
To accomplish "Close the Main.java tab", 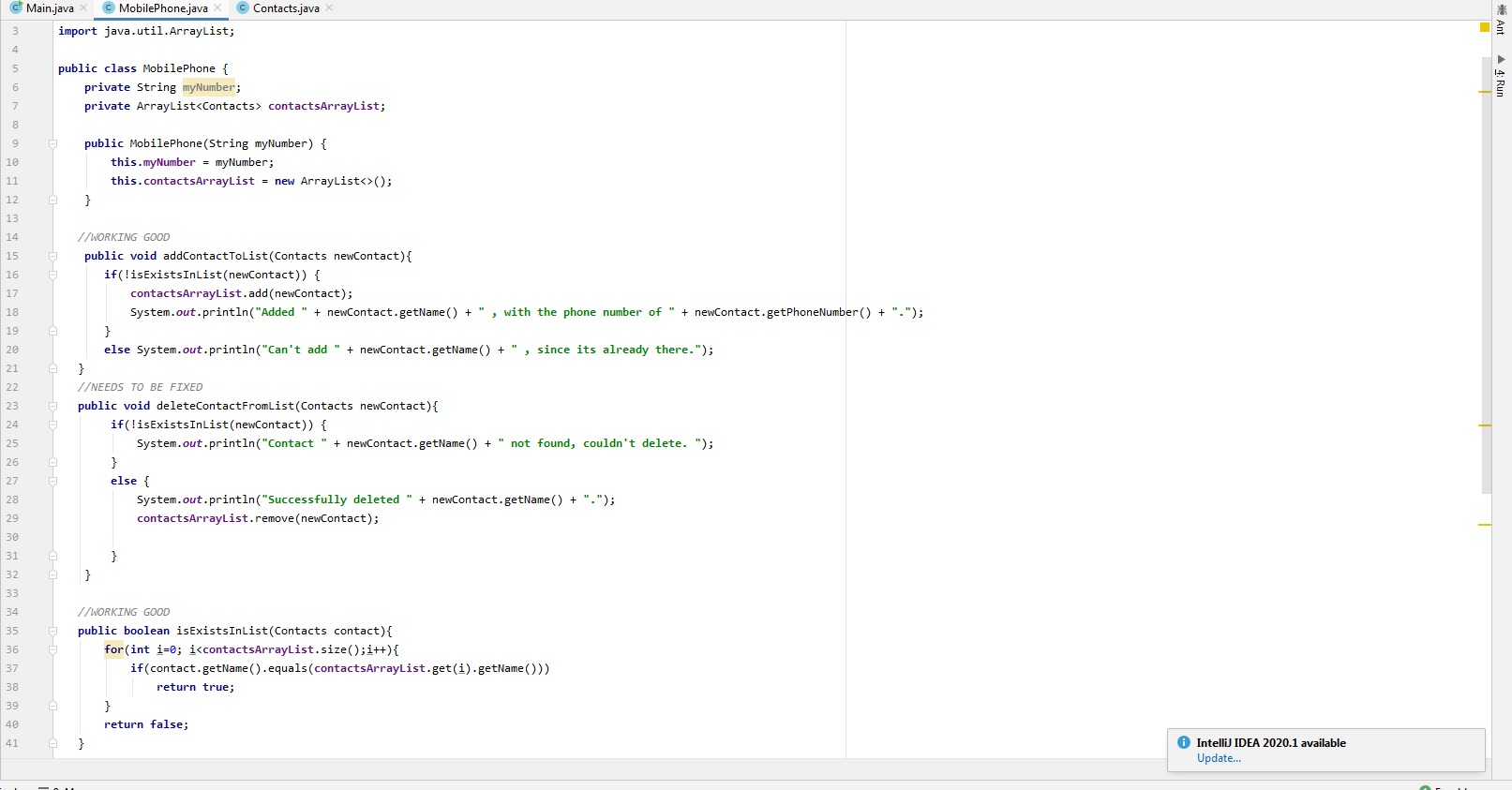I will pyautogui.click(x=83, y=8).
